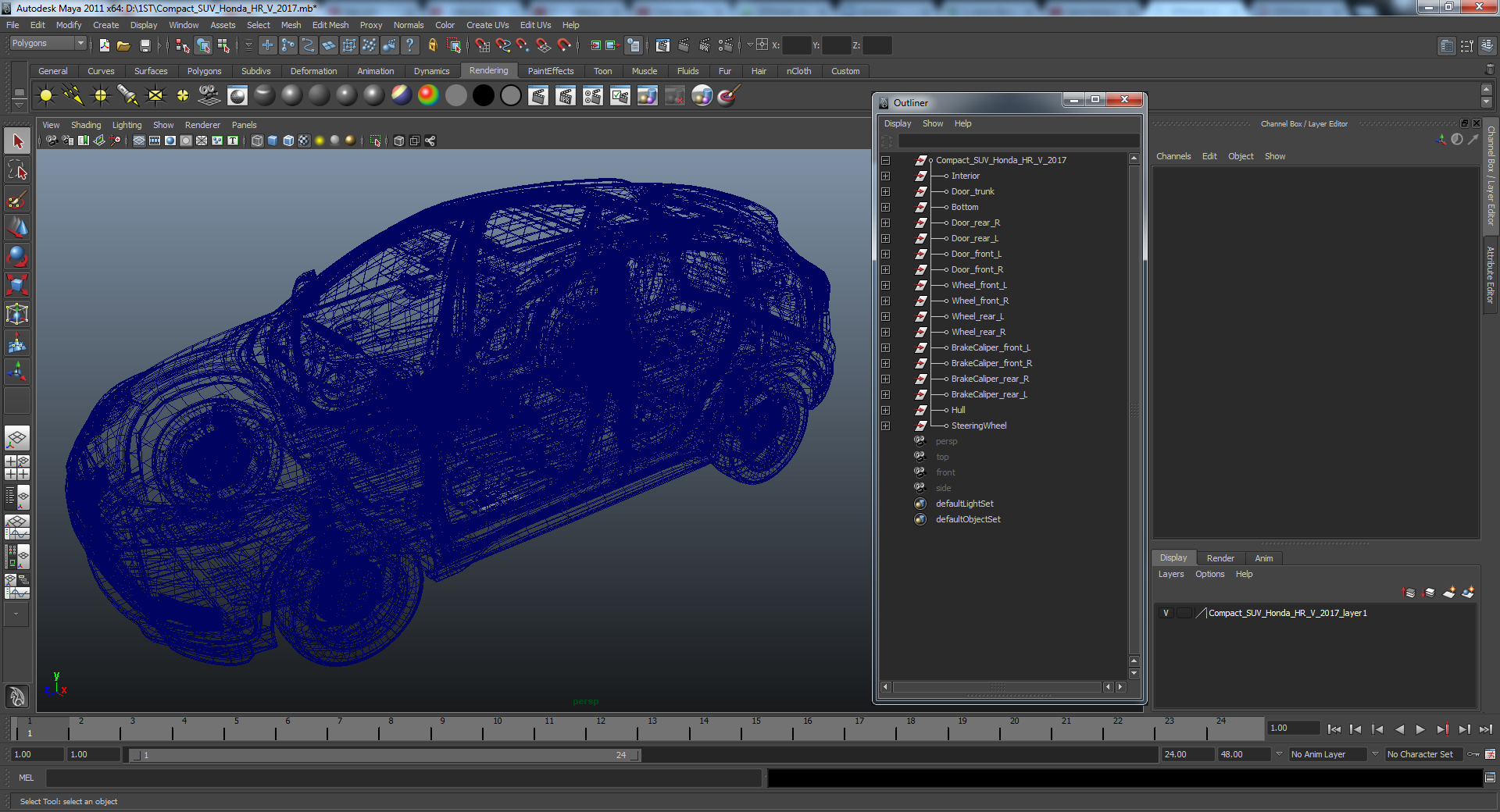Viewport: 1500px width, 812px height.
Task: Toggle isolate select in viewport toolbar
Action: tap(375, 141)
